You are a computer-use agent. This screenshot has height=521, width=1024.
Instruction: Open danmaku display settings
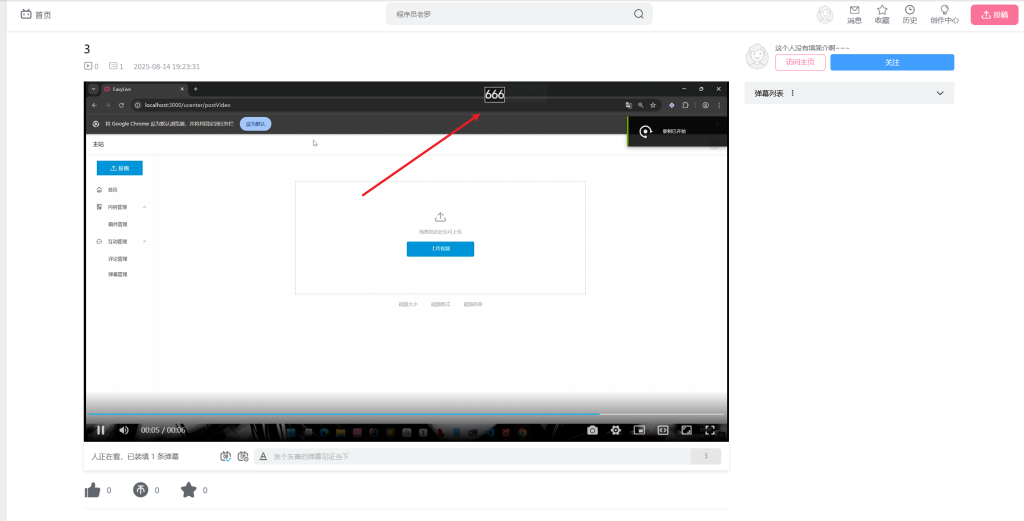[x=243, y=456]
